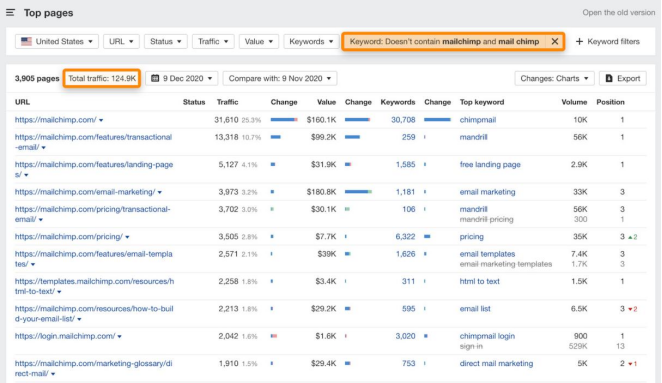Screen dimensions: 662x383
Task: Click the $160.1K value cell
Action: coord(322,120)
